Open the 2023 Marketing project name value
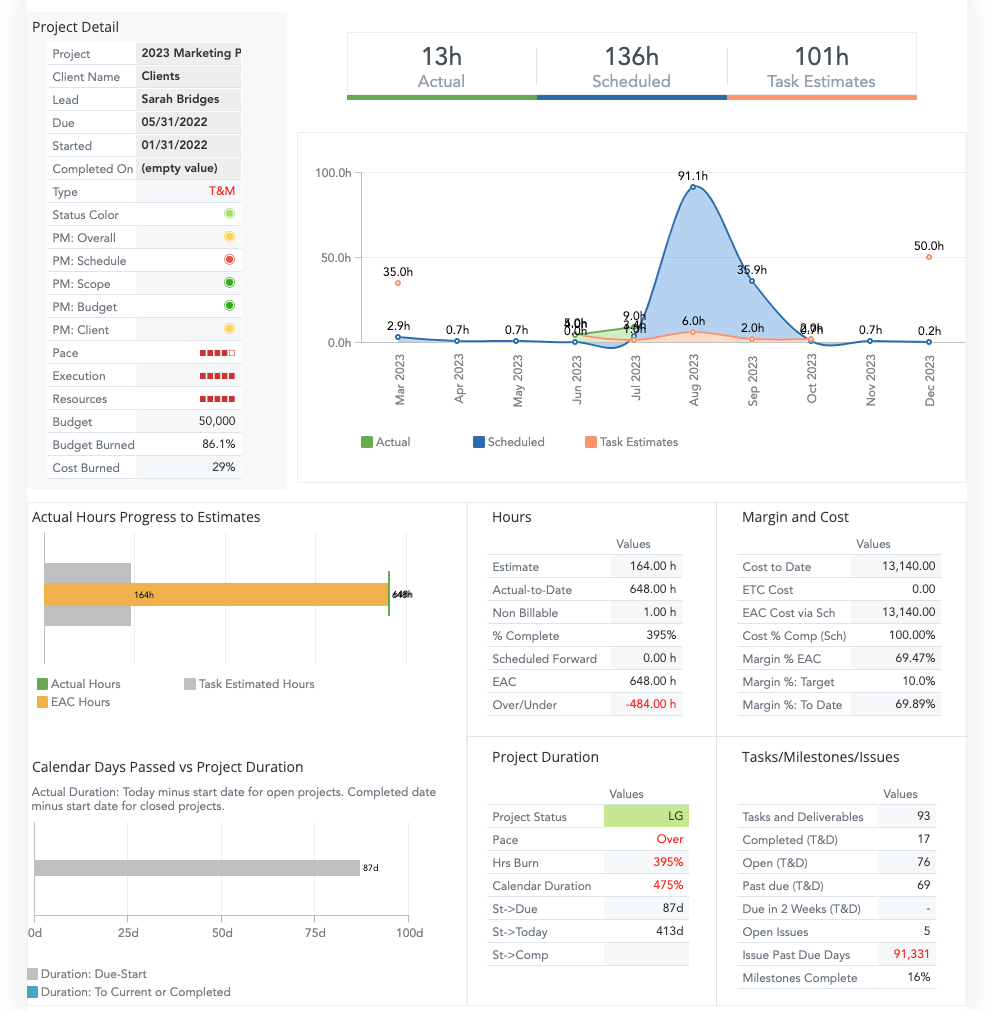Screen dimensions: 992x1024 190,53
